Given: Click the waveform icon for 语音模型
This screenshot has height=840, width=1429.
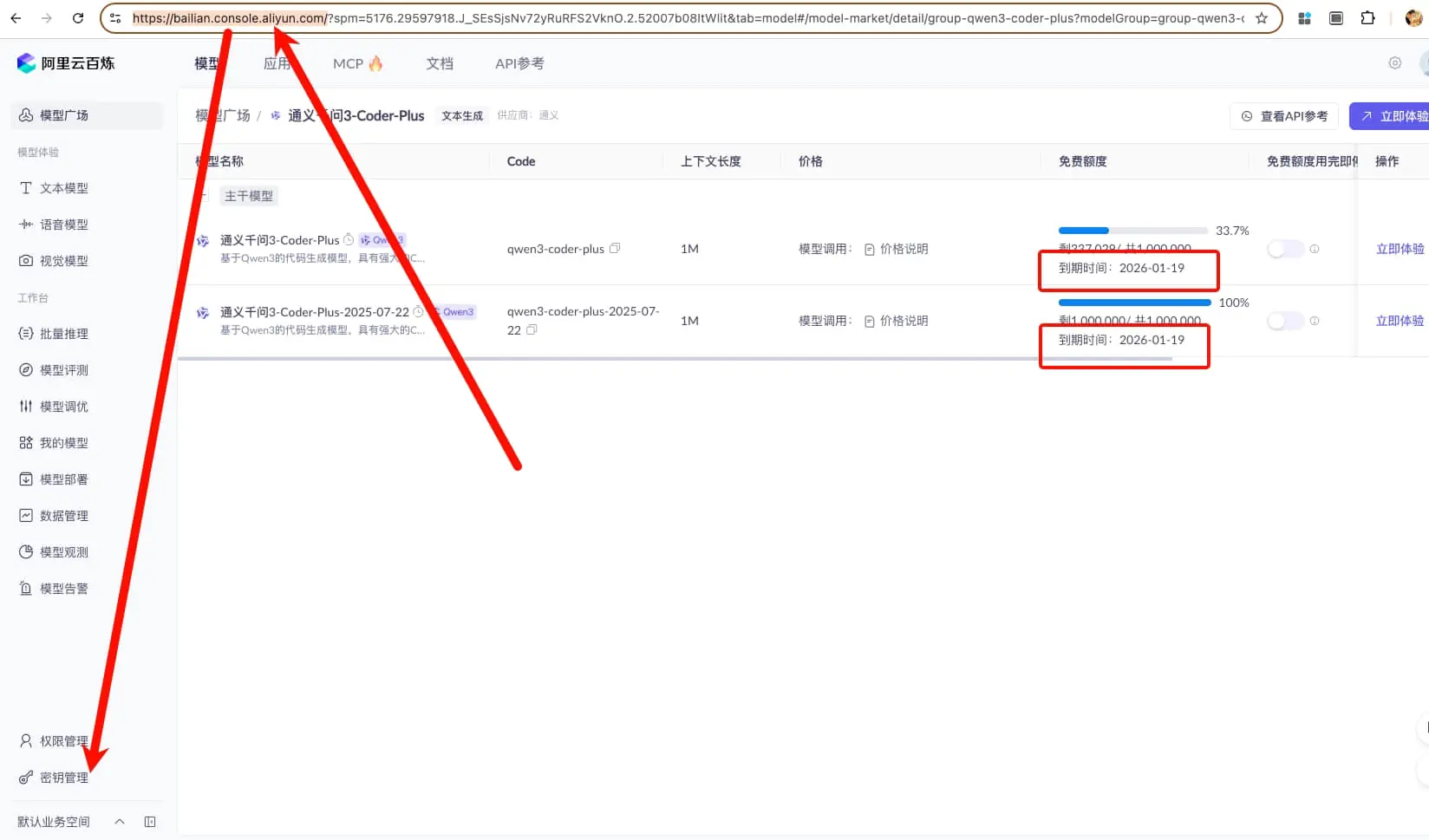Looking at the screenshot, I should [26, 225].
